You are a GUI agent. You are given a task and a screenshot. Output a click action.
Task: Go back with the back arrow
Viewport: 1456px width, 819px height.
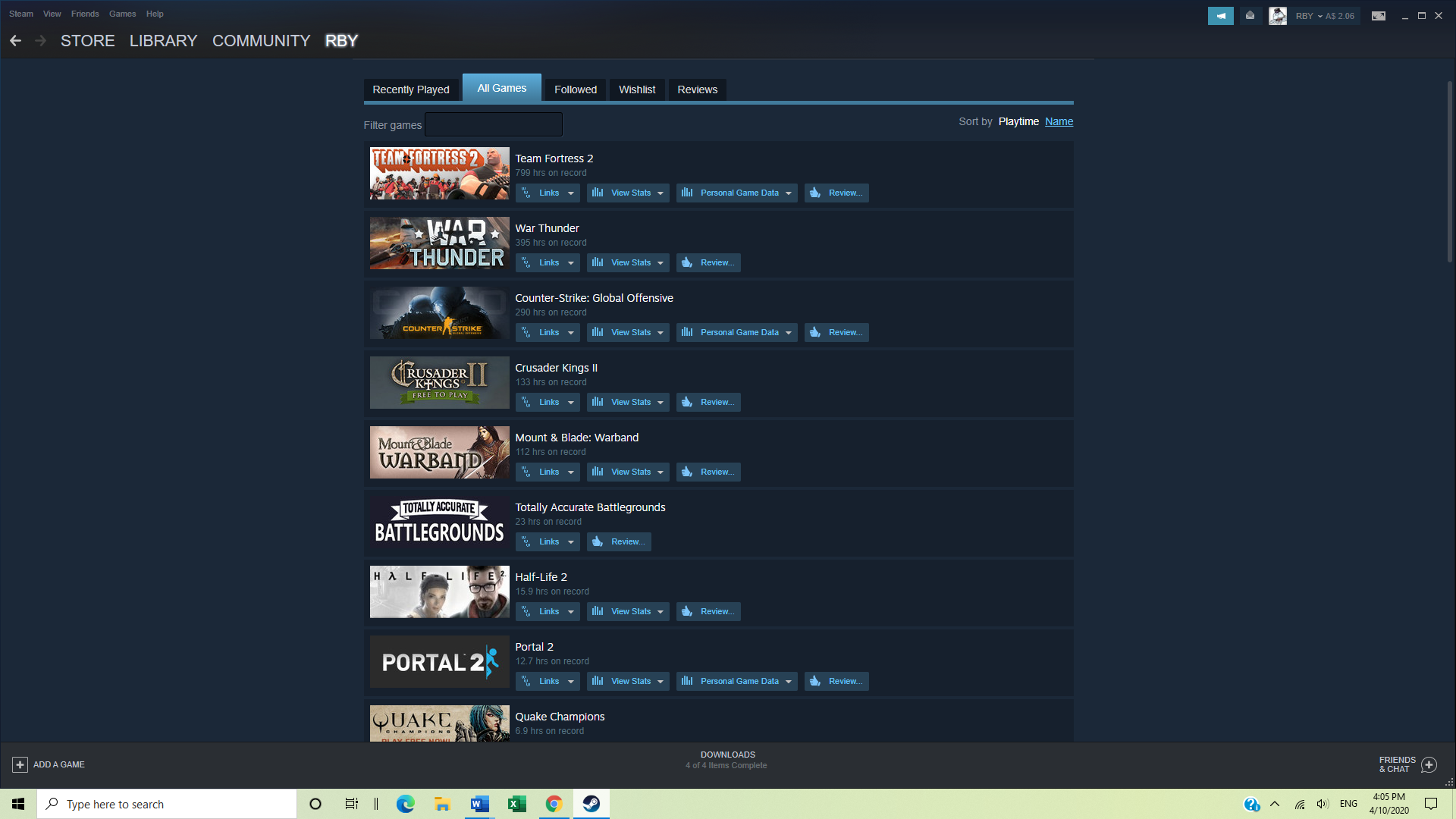15,41
